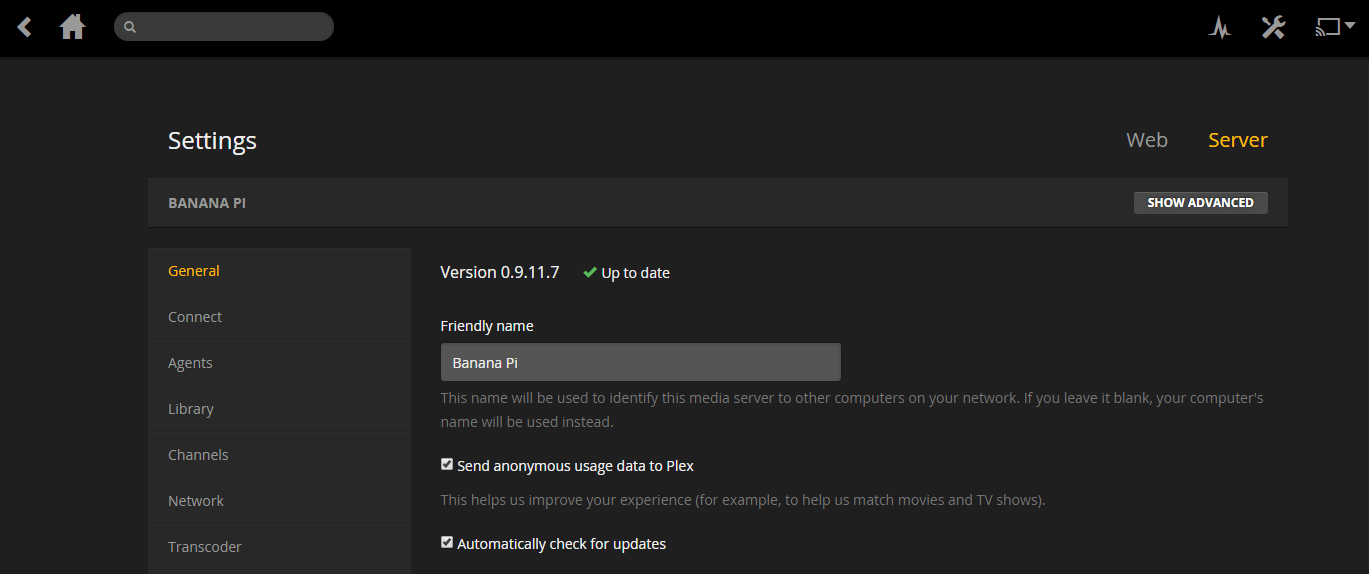Open the activity status pulse icon
Image resolution: width=1369 pixels, height=574 pixels.
1218,27
